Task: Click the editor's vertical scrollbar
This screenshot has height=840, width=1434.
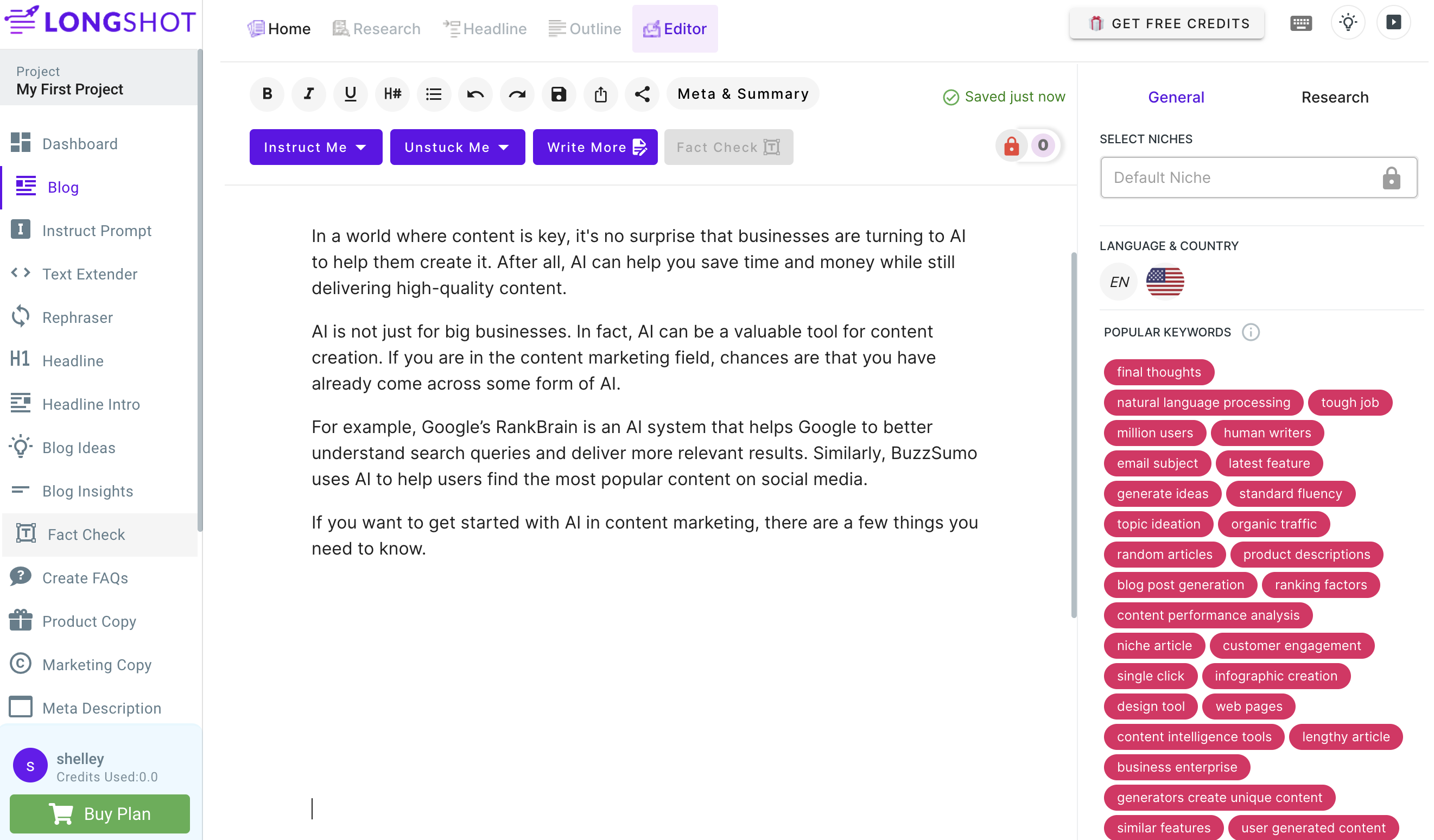Action: (x=1073, y=435)
